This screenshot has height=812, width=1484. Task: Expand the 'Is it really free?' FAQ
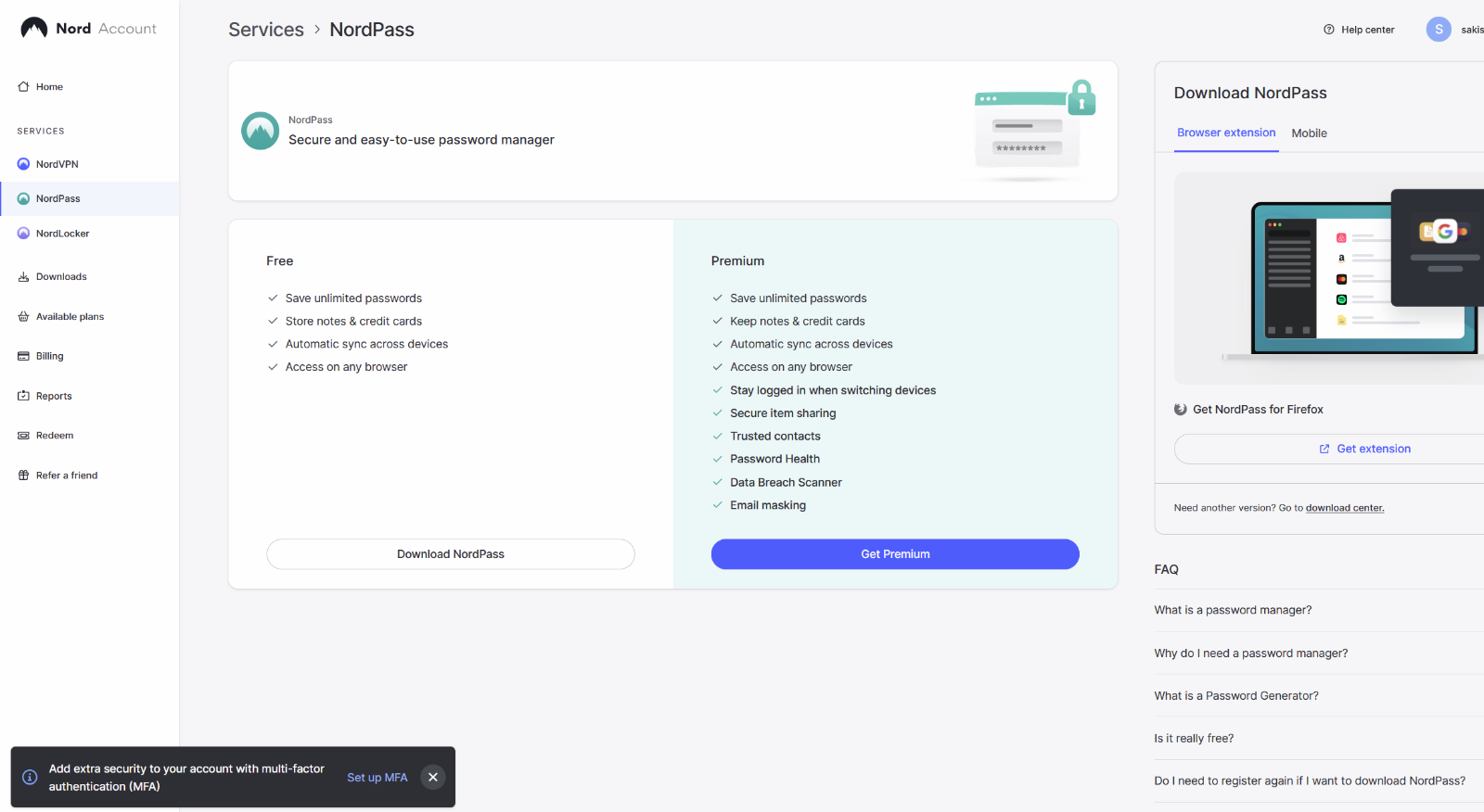1319,739
